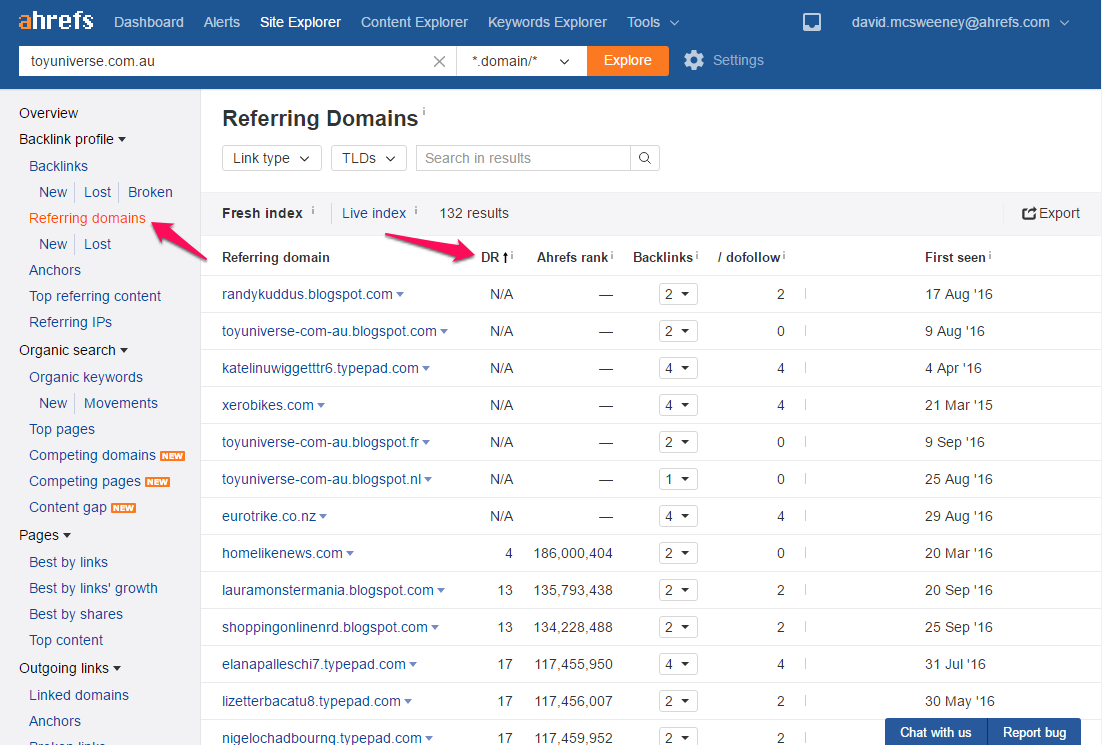Screen dimensions: 1102x745
Task: Open the notifications inbox icon
Action: [x=812, y=22]
